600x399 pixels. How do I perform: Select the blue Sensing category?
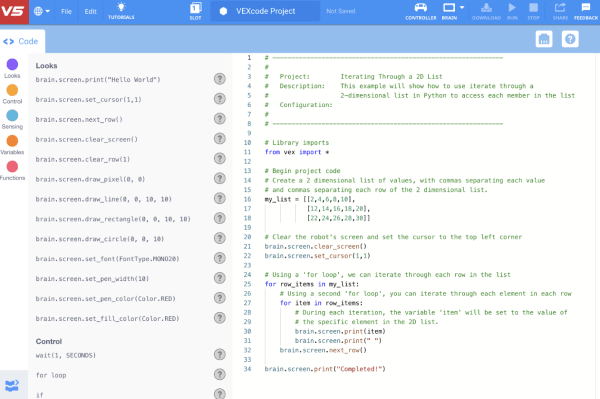click(x=12, y=119)
